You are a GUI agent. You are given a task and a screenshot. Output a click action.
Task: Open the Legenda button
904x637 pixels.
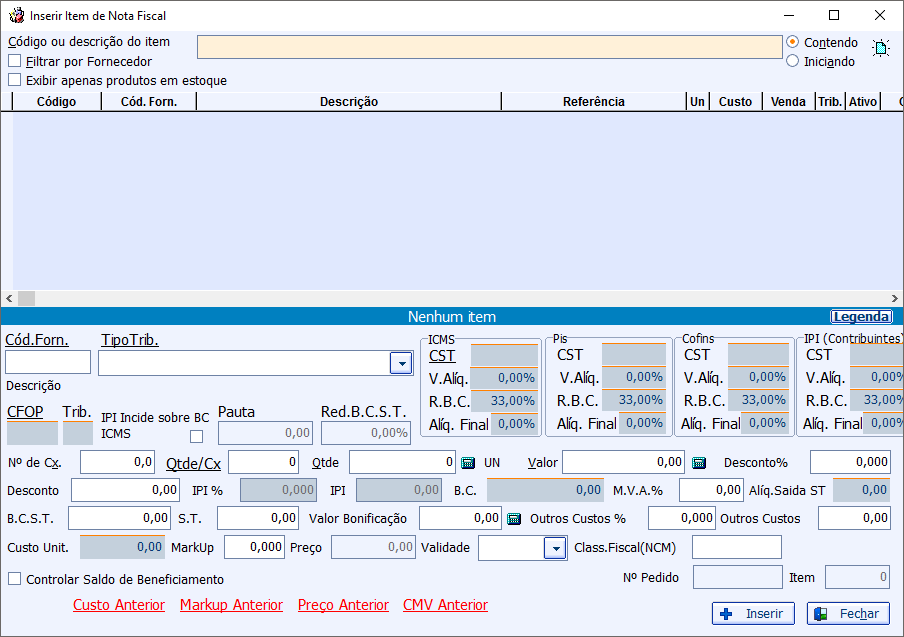[x=861, y=316]
